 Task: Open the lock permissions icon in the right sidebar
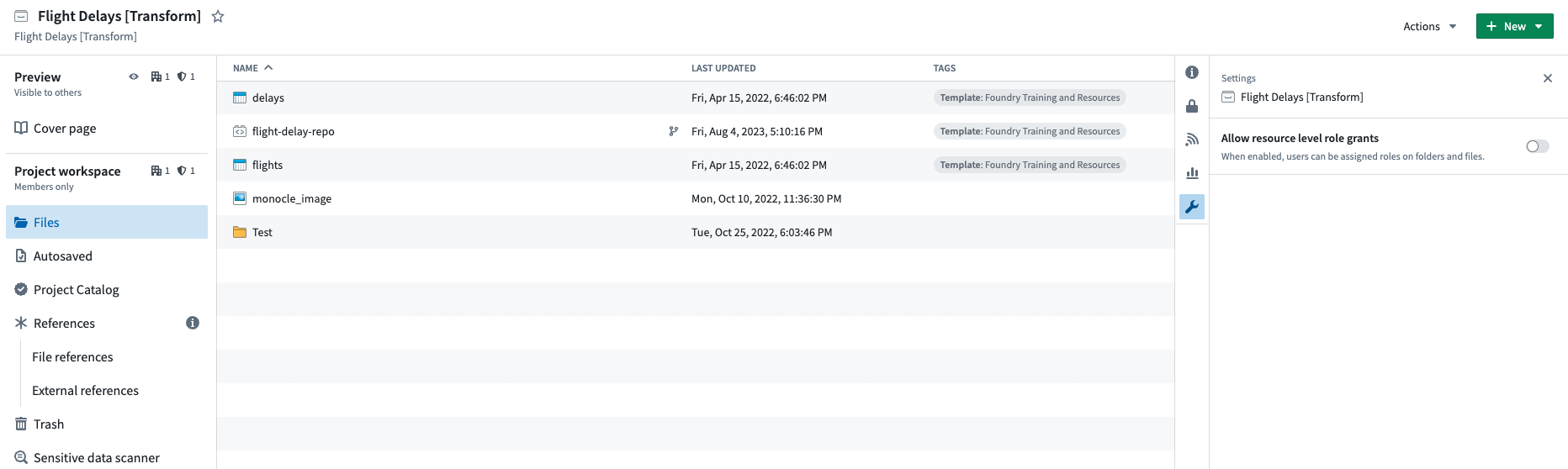(1192, 106)
